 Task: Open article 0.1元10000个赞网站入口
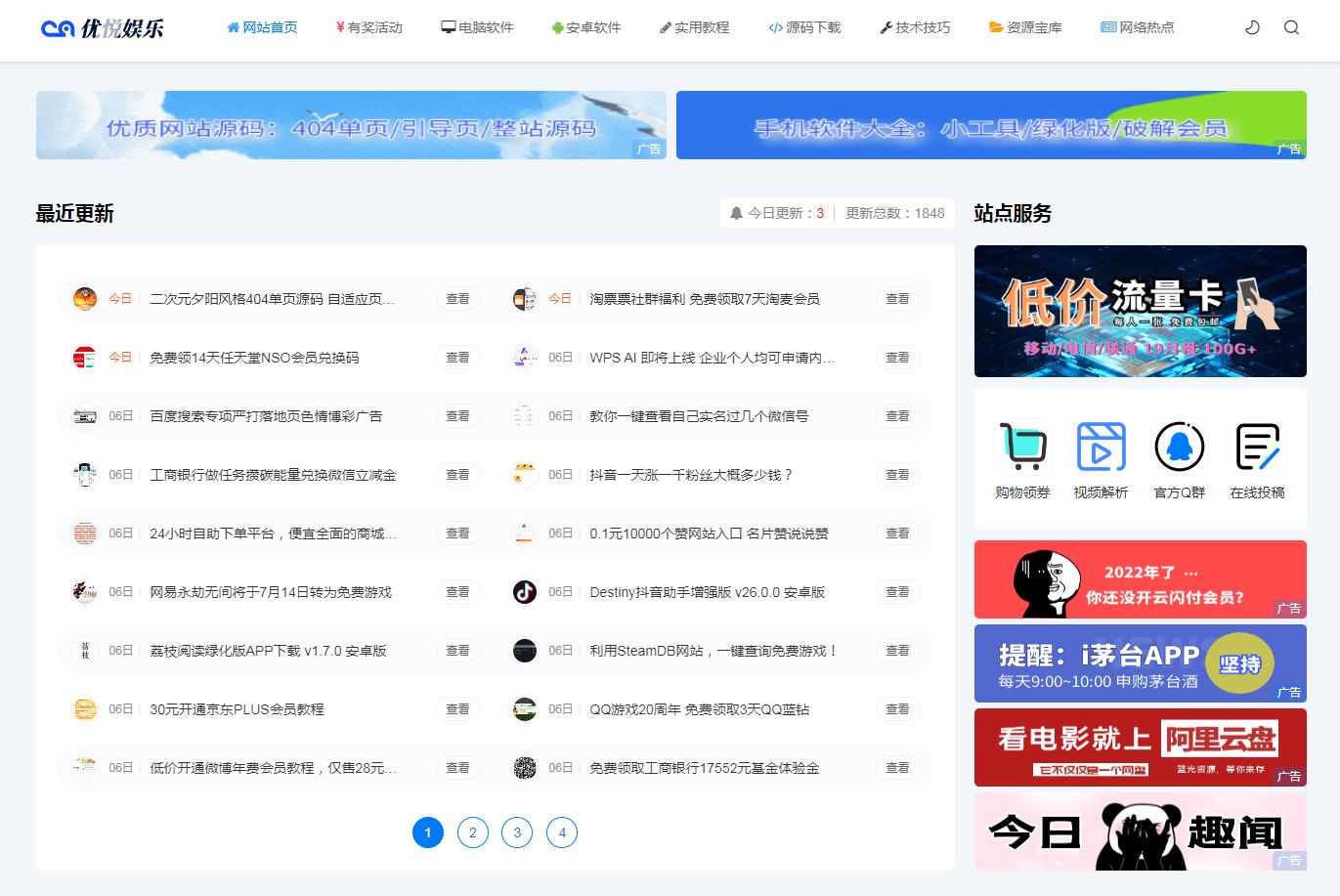[x=709, y=533]
